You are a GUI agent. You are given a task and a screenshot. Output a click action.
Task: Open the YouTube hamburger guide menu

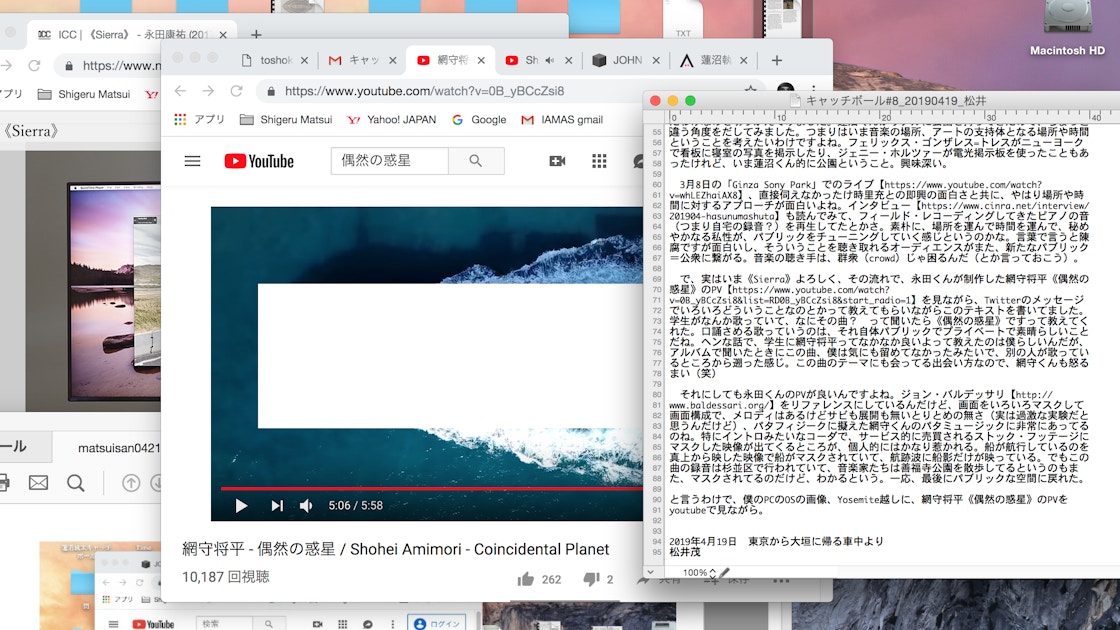coord(192,161)
